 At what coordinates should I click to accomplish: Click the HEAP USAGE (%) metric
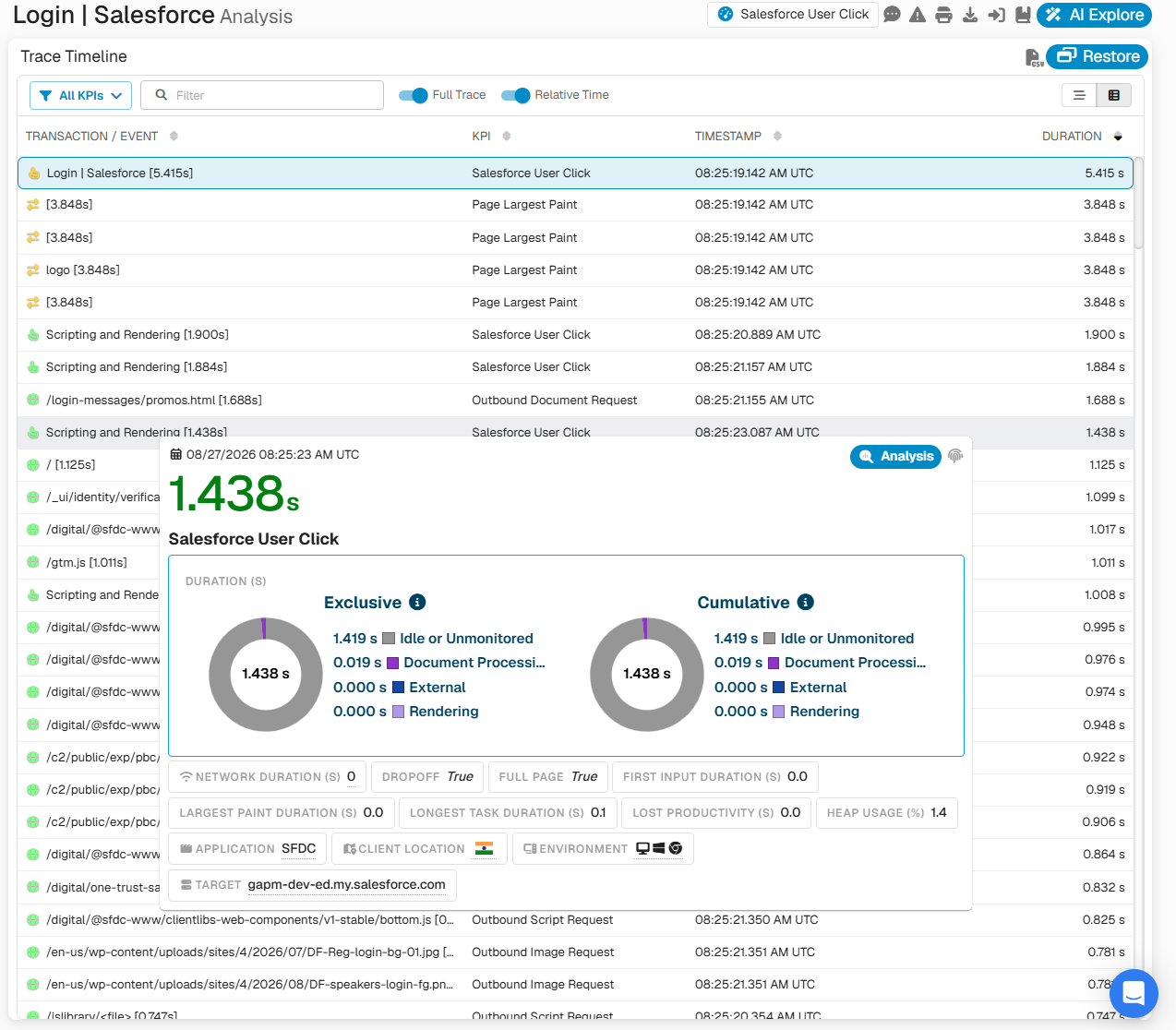pos(886,813)
